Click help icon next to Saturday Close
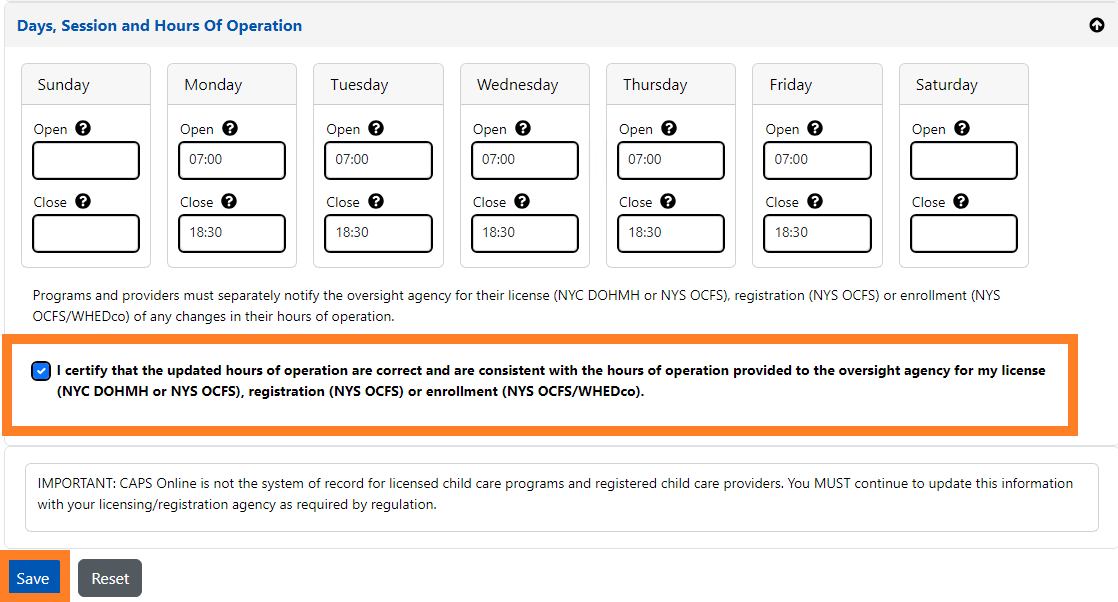 [961, 202]
